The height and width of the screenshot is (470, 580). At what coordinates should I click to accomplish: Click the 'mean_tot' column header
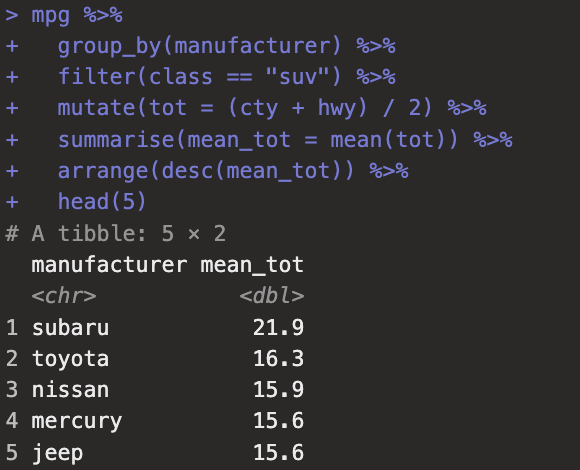[x=252, y=266]
